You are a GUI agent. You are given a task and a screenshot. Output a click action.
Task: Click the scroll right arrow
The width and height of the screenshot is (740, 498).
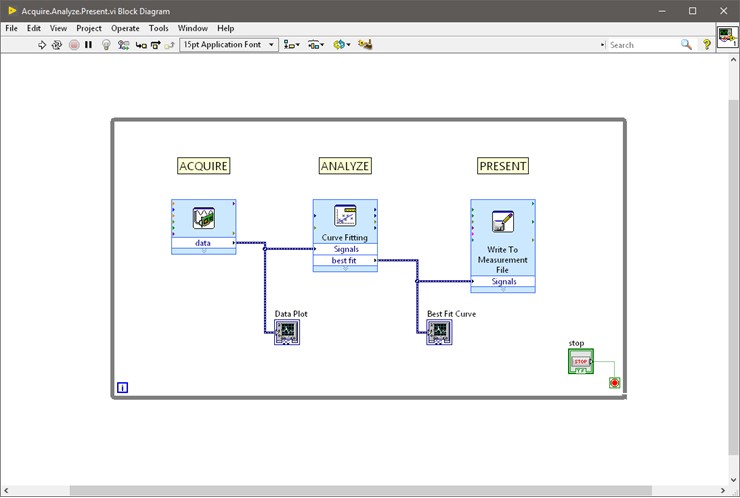tap(723, 491)
